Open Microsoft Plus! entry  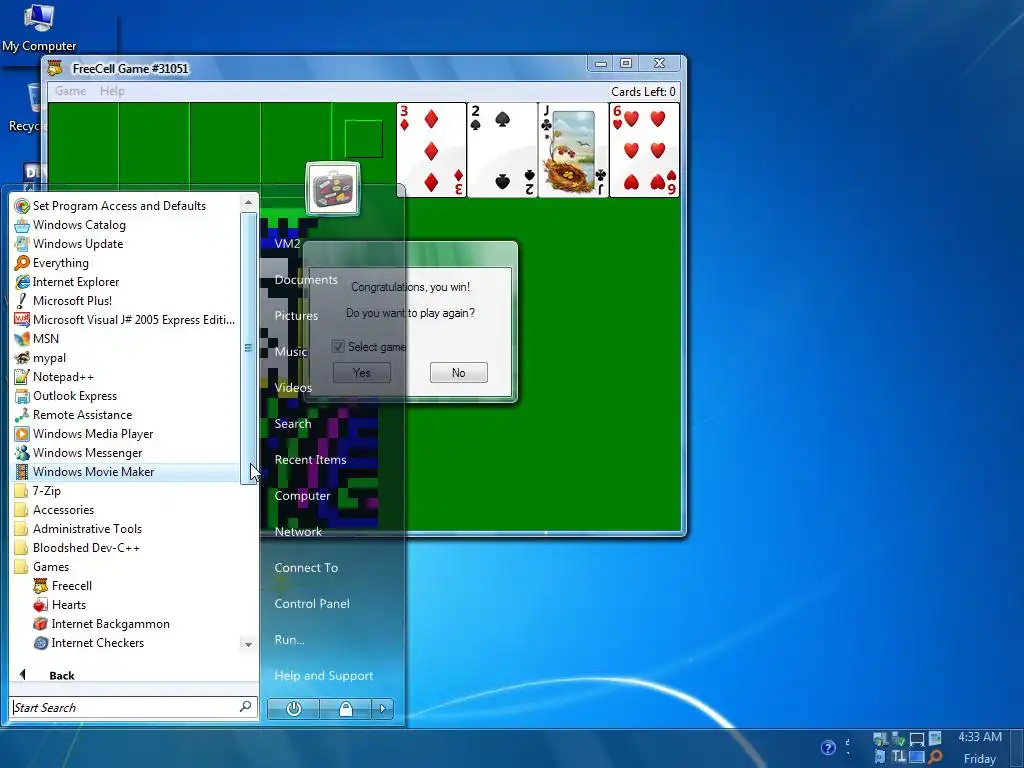(x=63, y=300)
